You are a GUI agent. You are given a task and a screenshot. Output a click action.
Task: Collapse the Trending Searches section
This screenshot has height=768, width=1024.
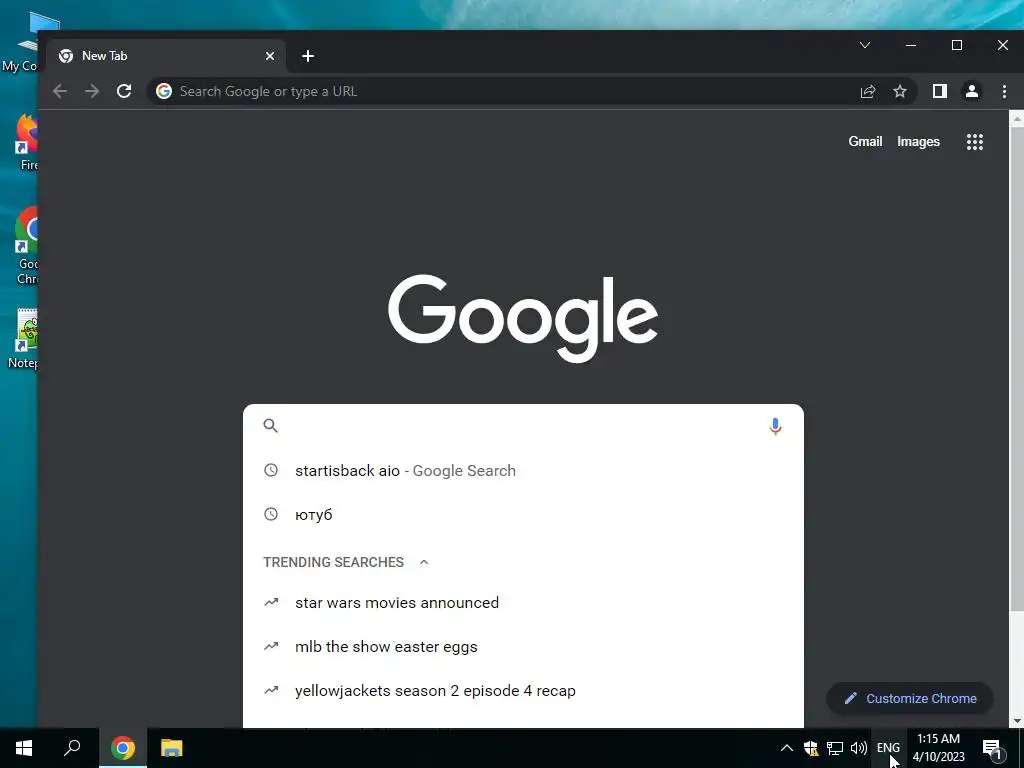click(x=424, y=562)
